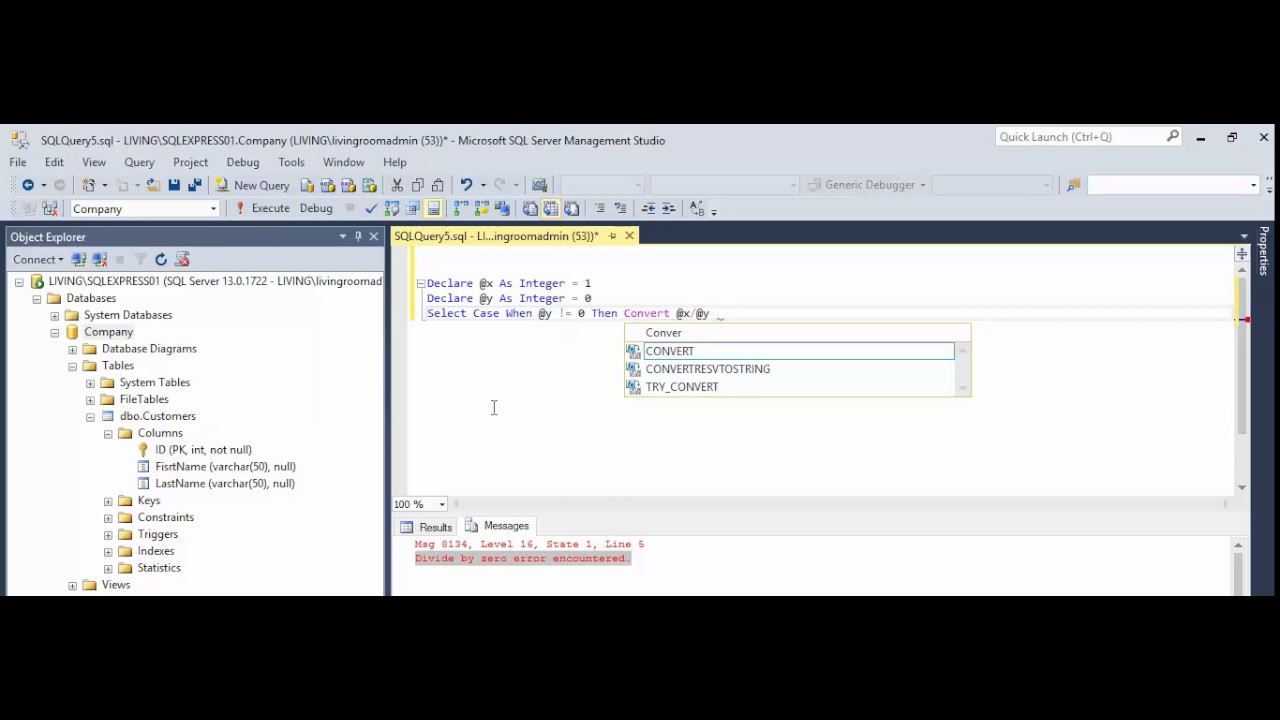Image resolution: width=1280 pixels, height=720 pixels.
Task: Collapse the Company database node
Action: click(x=55, y=332)
